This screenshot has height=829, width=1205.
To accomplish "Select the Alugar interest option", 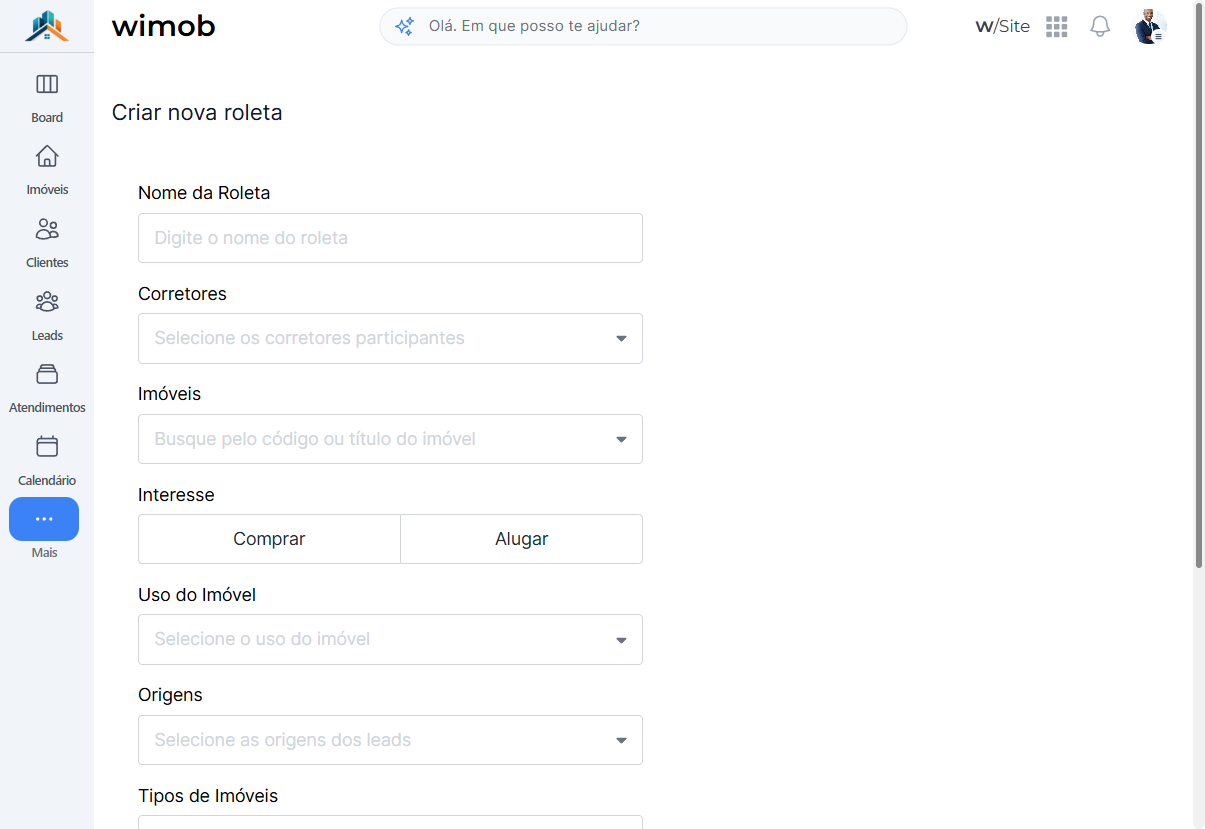I will coord(522,539).
